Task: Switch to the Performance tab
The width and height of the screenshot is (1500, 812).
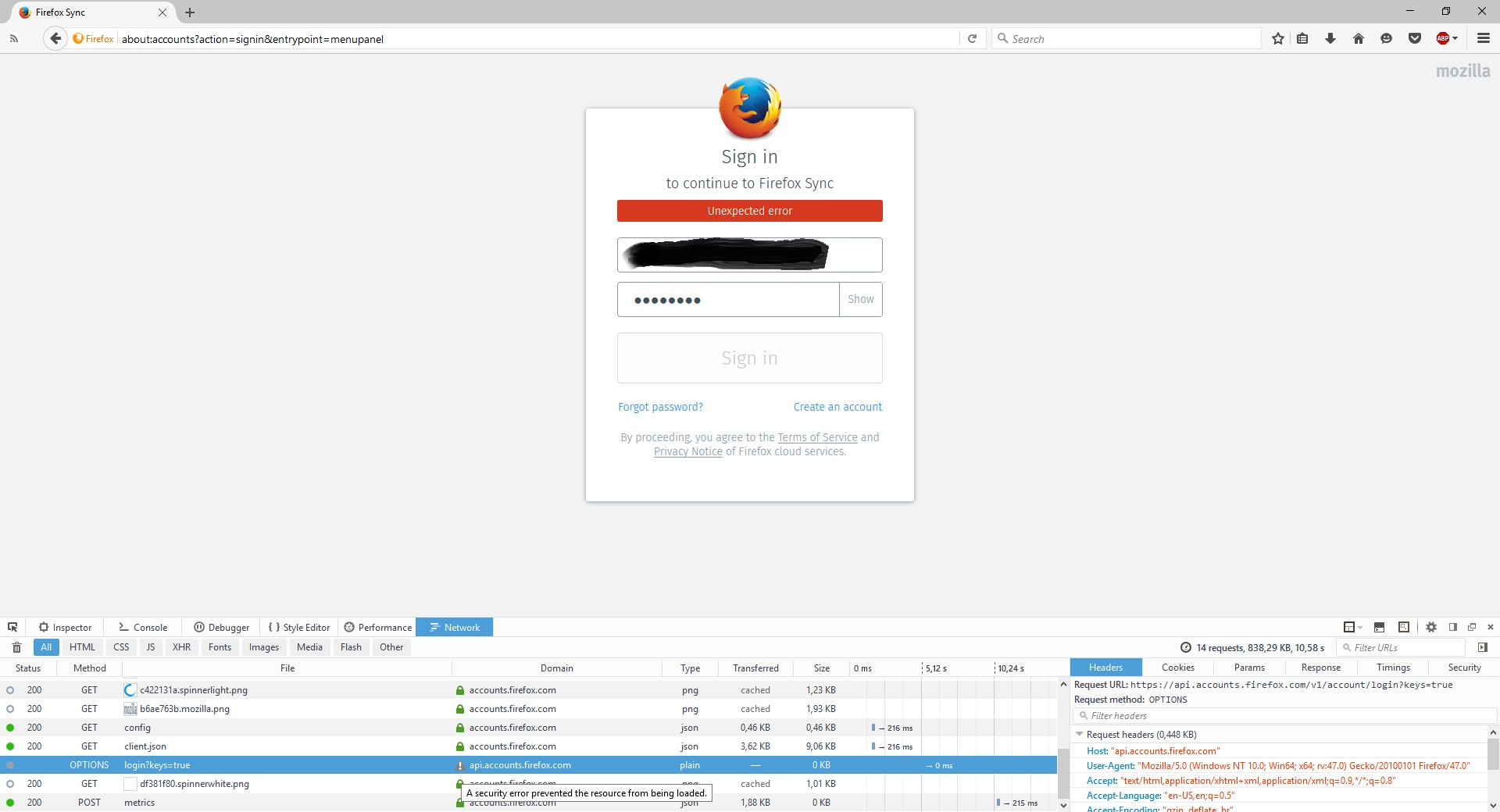Action: [x=377, y=627]
